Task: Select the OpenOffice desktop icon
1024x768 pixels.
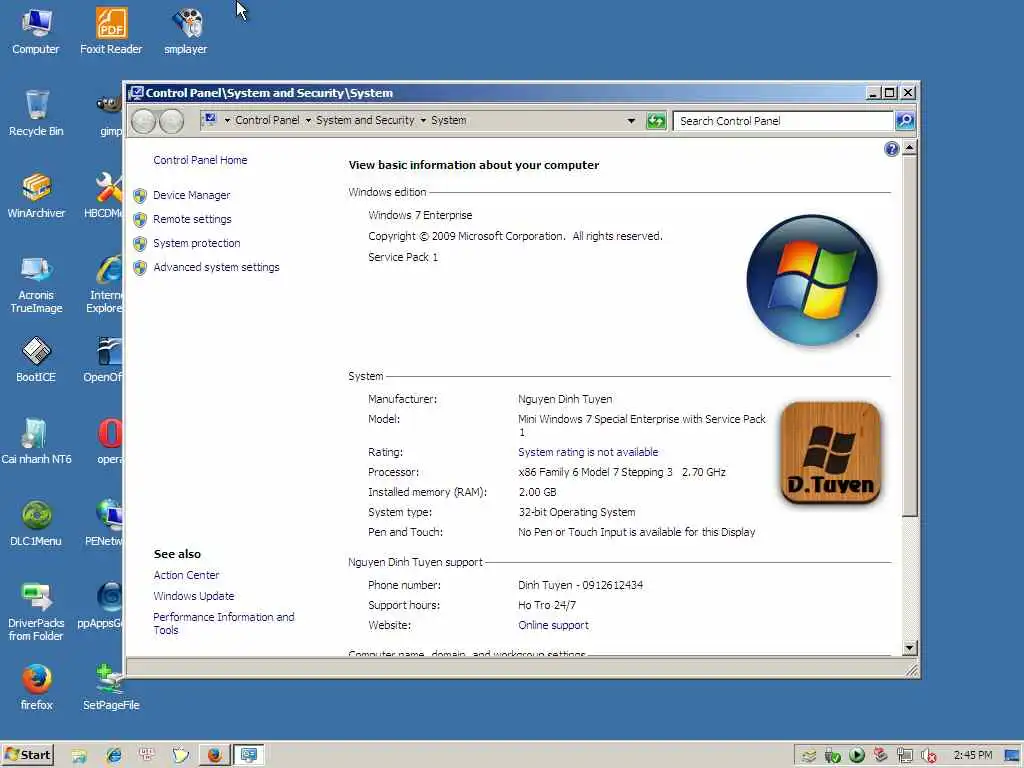Action: coord(103,359)
